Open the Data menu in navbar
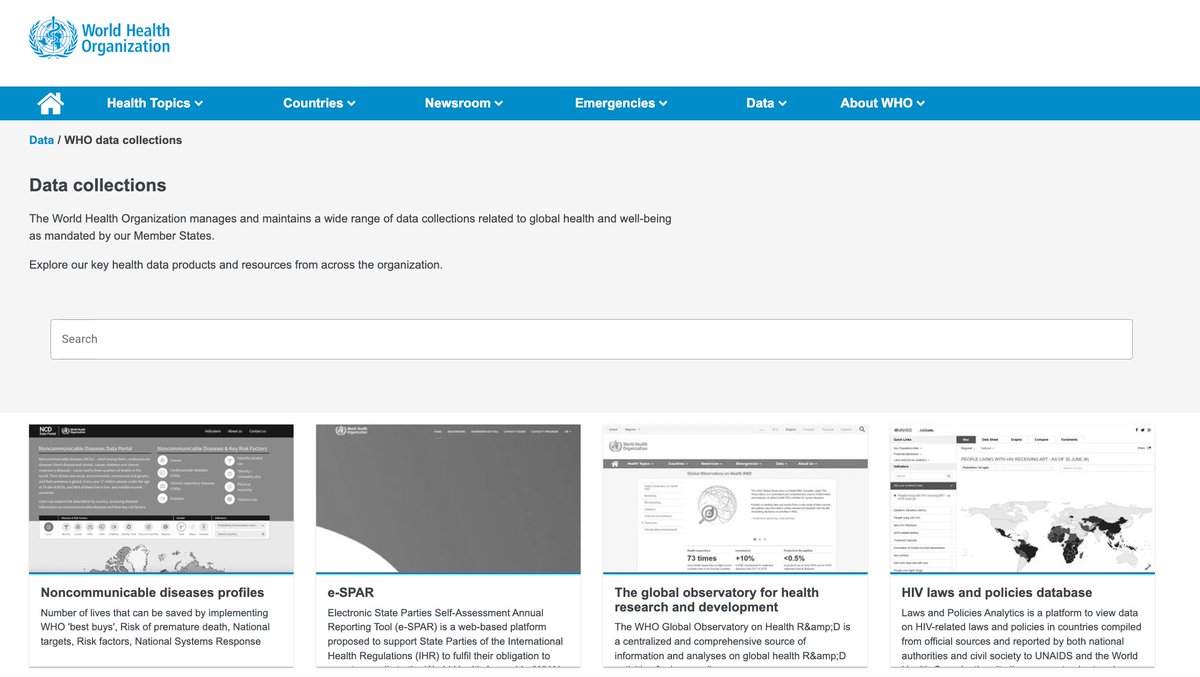This screenshot has width=1200, height=677. click(x=767, y=103)
